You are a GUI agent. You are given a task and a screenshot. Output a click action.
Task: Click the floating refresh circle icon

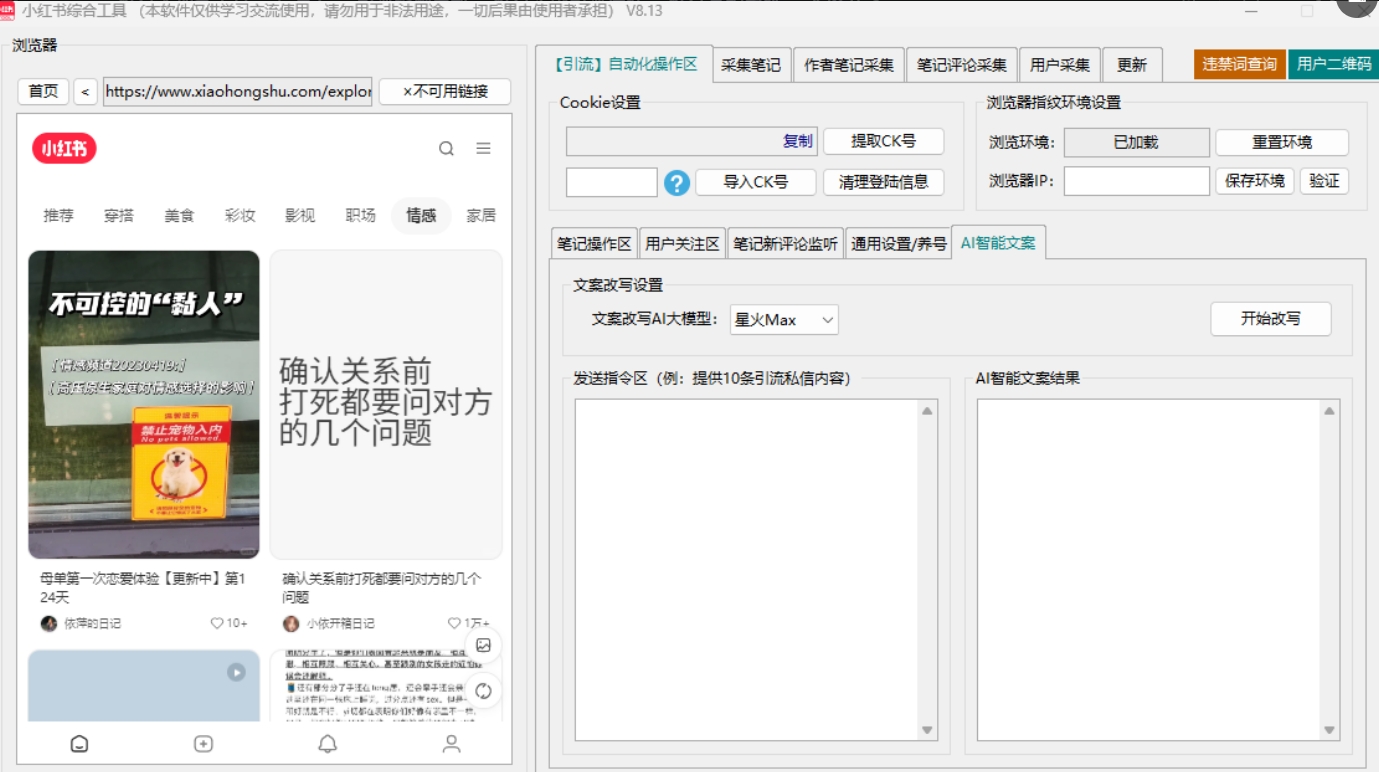click(483, 691)
